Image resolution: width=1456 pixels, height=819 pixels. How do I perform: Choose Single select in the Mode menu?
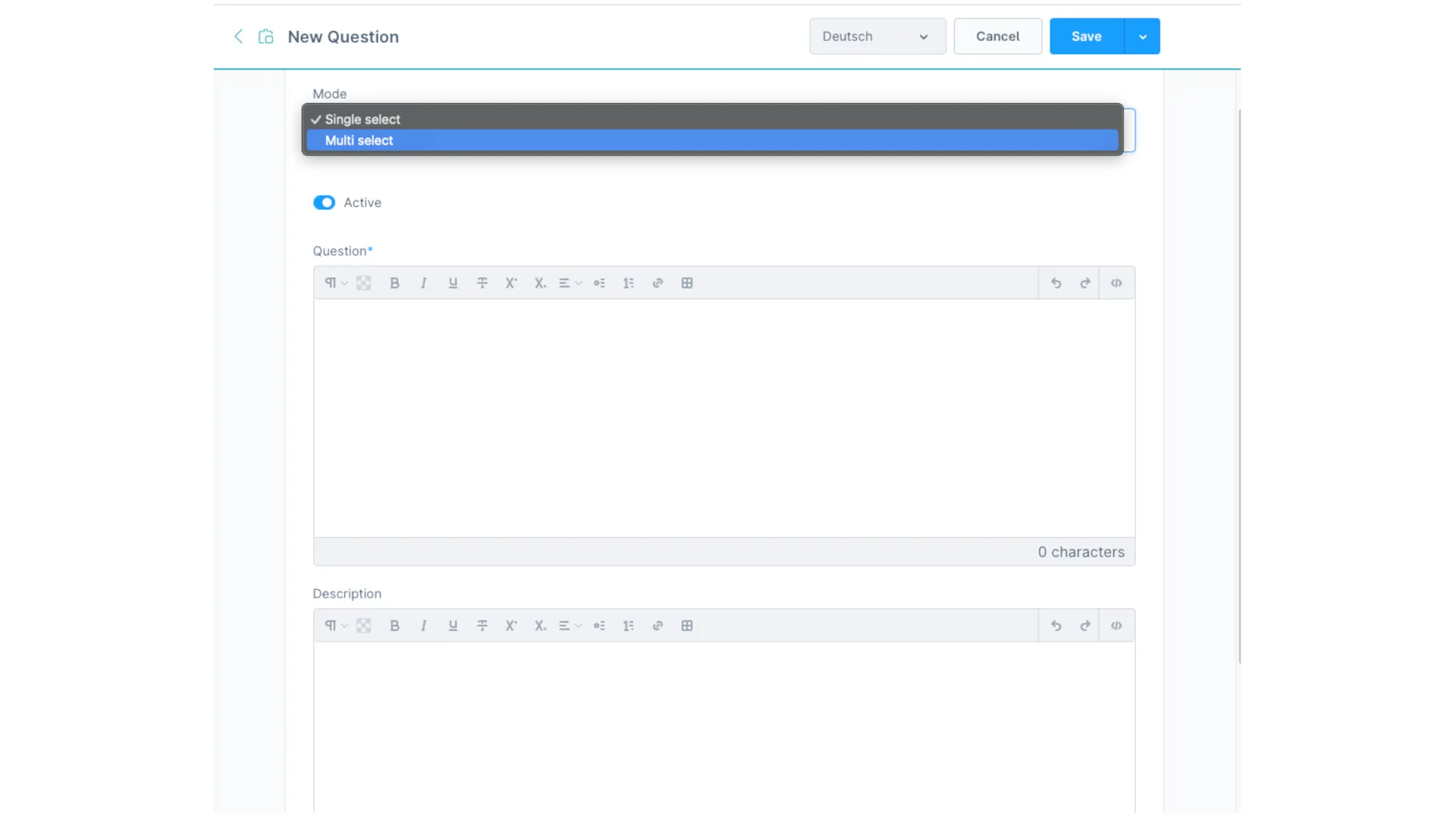pos(362,119)
